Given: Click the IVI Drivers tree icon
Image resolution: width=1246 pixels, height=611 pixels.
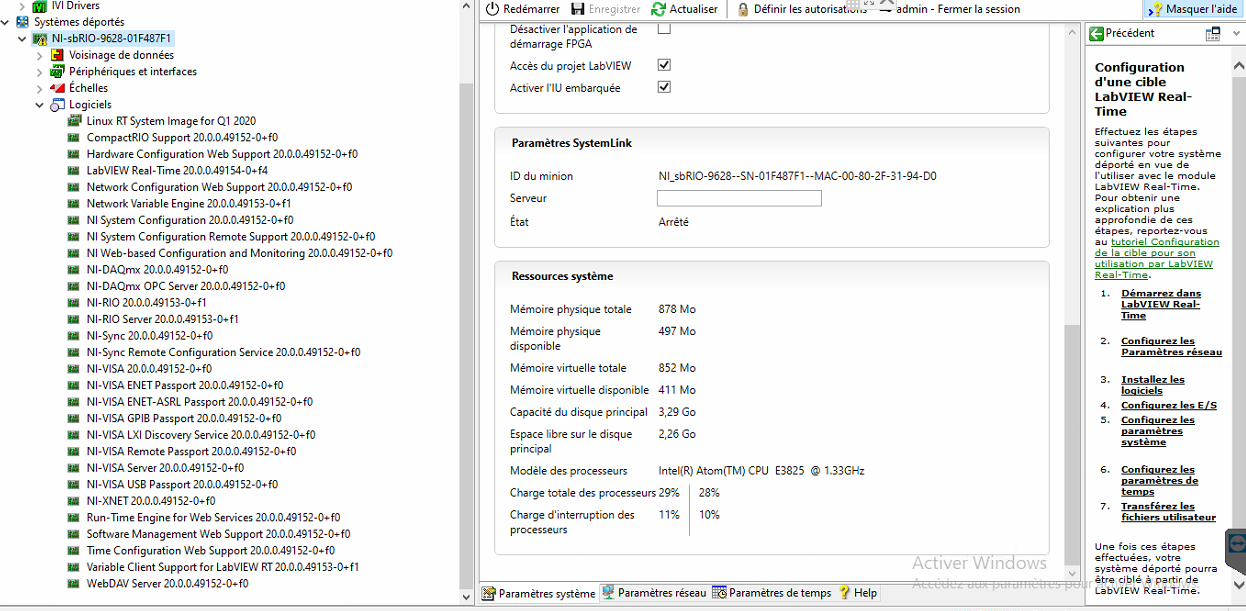Looking at the screenshot, I should point(40,6).
